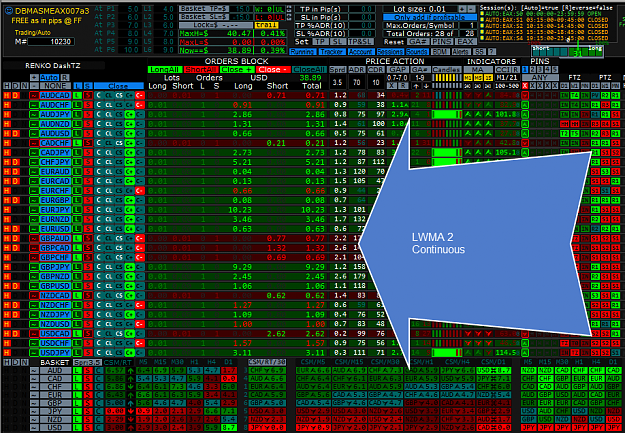This screenshot has width=625, height=433.
Task: Click the smiley face icon beside DBMASMEAX007a3
Action: coord(10,11)
